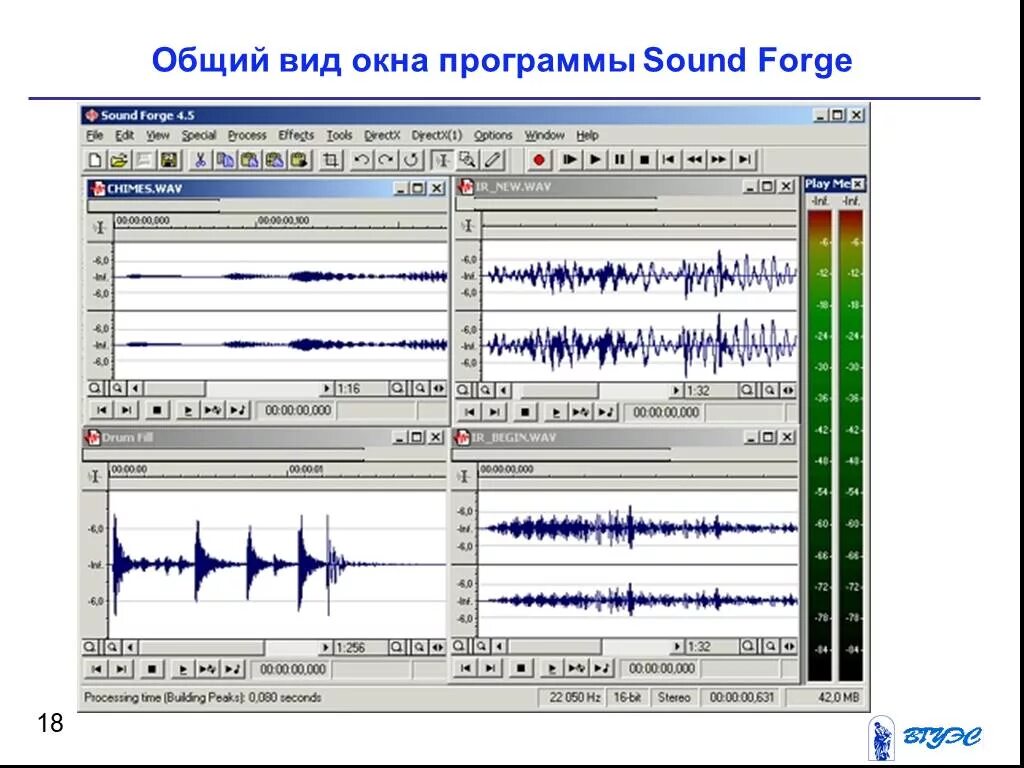The image size is (1024, 768).
Task: Click the Repeat circular arrow icon
Action: point(412,159)
